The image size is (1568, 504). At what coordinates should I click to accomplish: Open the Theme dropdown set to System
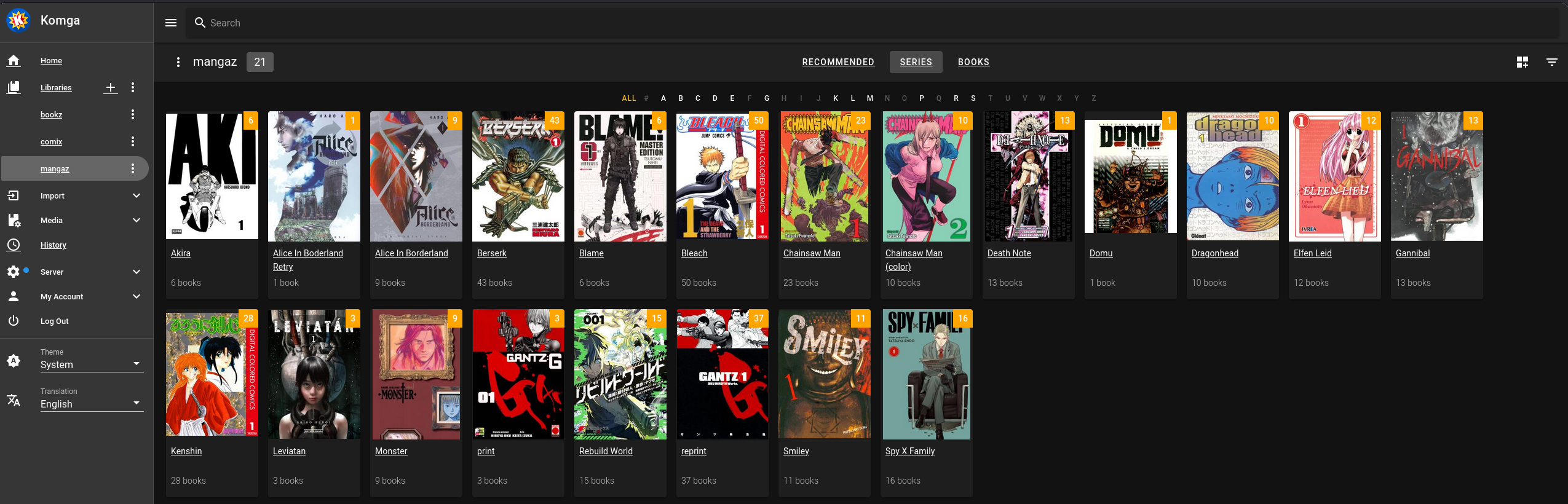[x=91, y=364]
